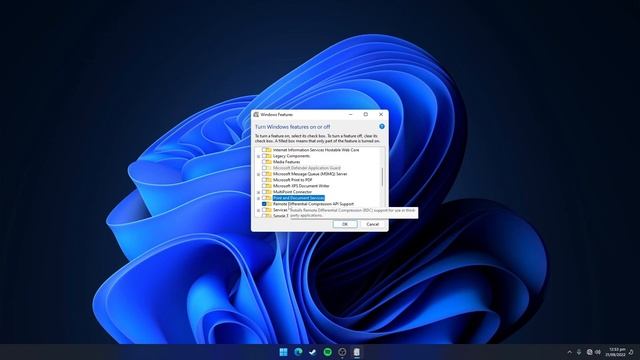This screenshot has width=640, height=360.
Task: Open the Start menu
Action: (x=283, y=352)
